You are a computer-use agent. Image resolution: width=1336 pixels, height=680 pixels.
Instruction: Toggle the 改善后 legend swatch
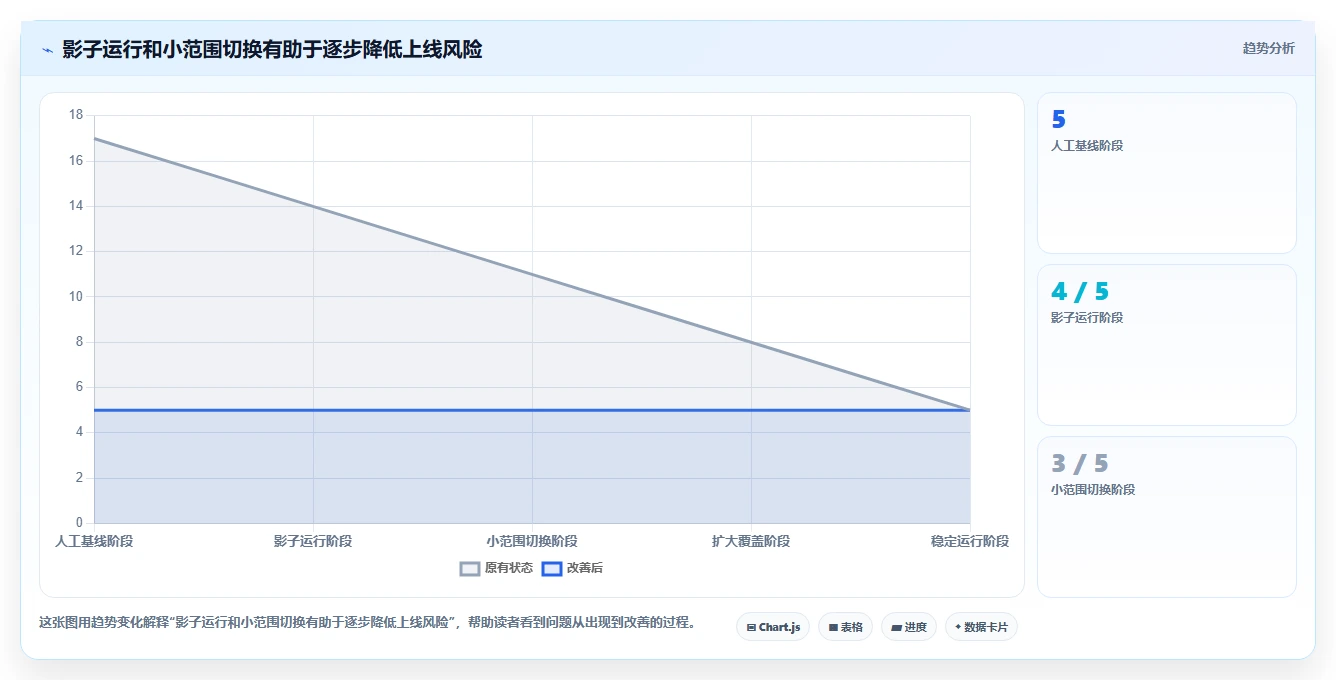coord(552,568)
